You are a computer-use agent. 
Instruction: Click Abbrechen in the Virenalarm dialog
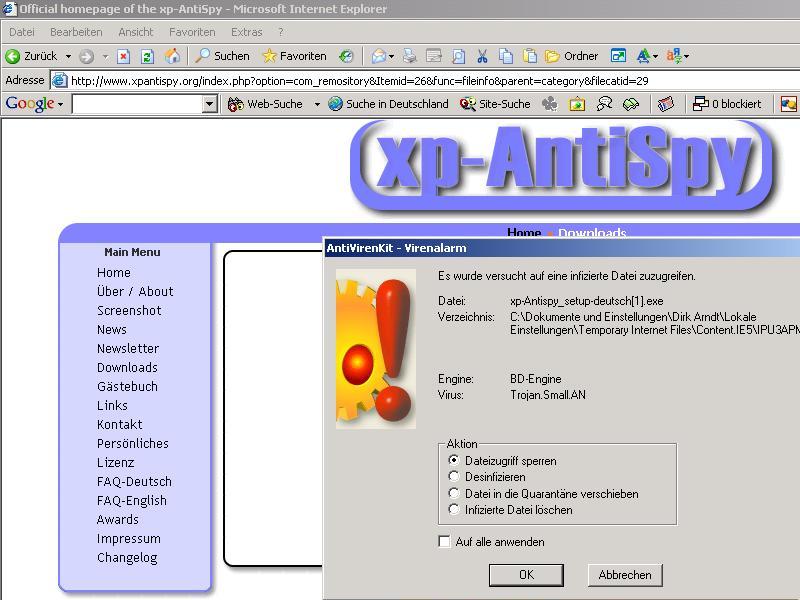tap(625, 575)
